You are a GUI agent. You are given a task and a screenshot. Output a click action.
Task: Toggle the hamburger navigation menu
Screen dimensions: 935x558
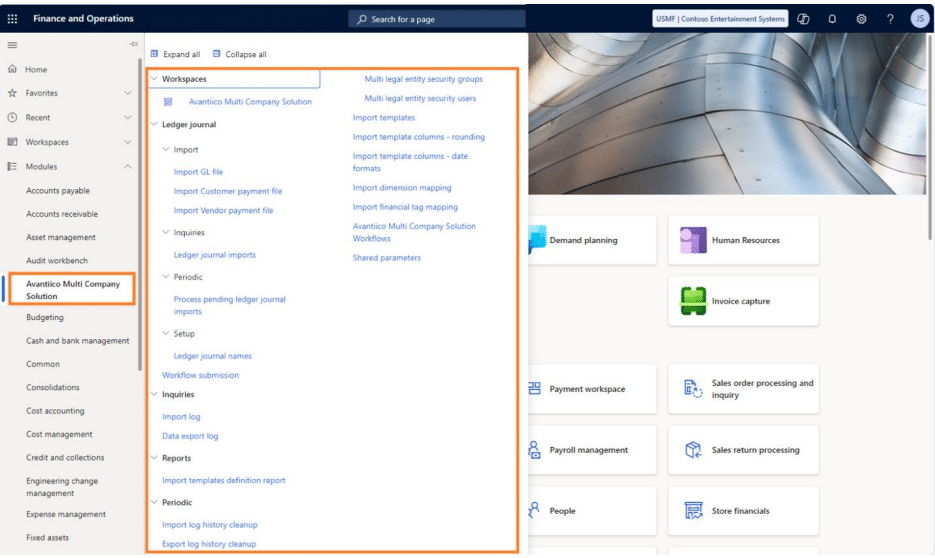[x=13, y=45]
